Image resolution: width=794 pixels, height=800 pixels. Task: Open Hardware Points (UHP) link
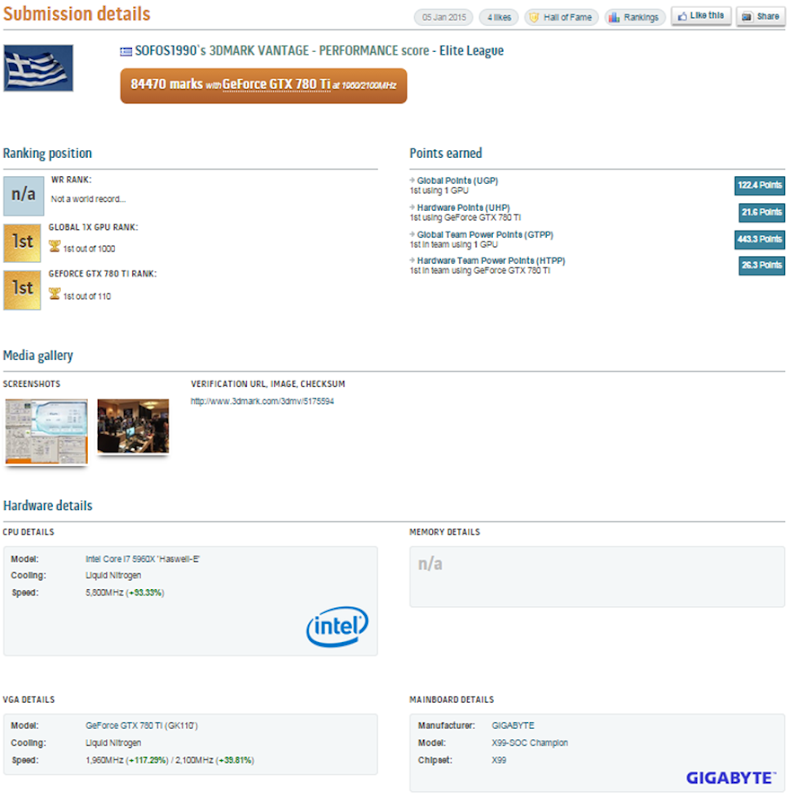[463, 208]
